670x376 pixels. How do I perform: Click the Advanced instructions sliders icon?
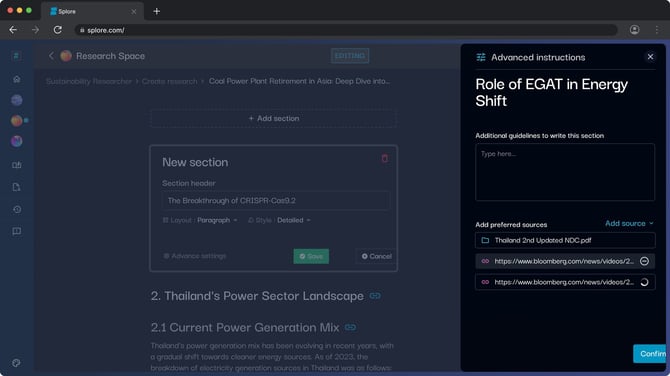click(481, 57)
